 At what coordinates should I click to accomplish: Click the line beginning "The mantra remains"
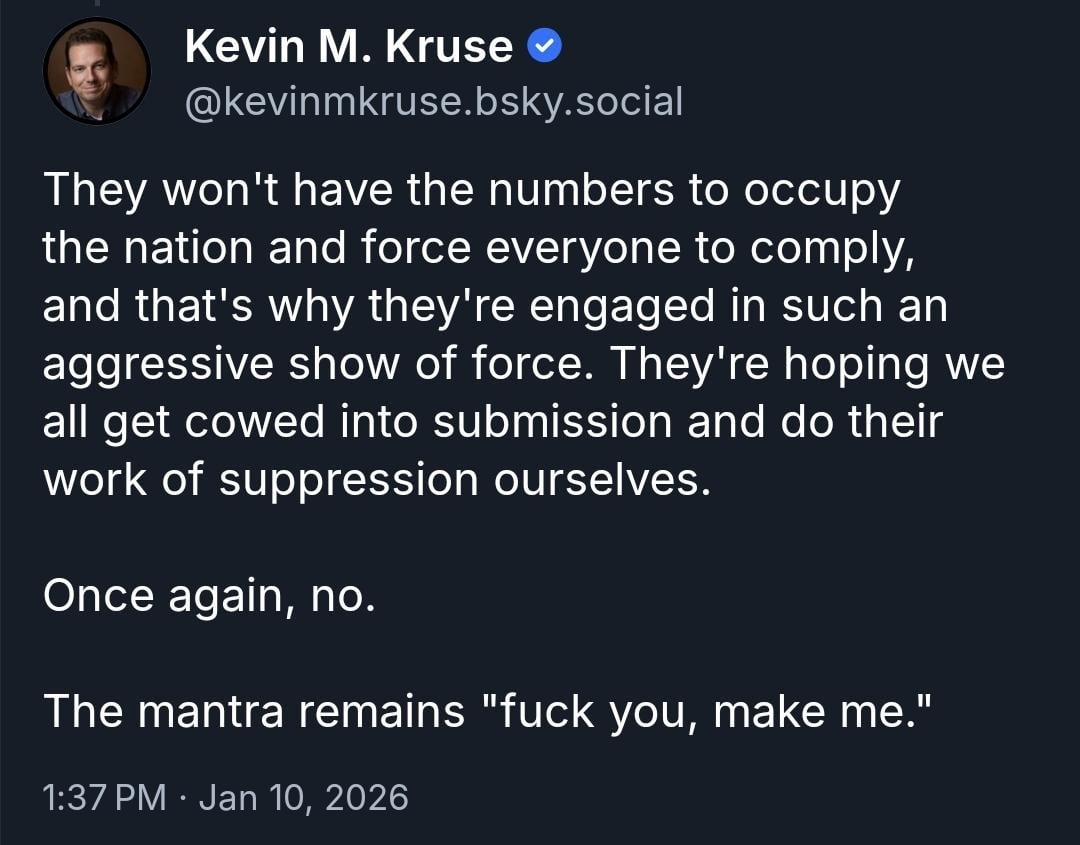point(487,711)
